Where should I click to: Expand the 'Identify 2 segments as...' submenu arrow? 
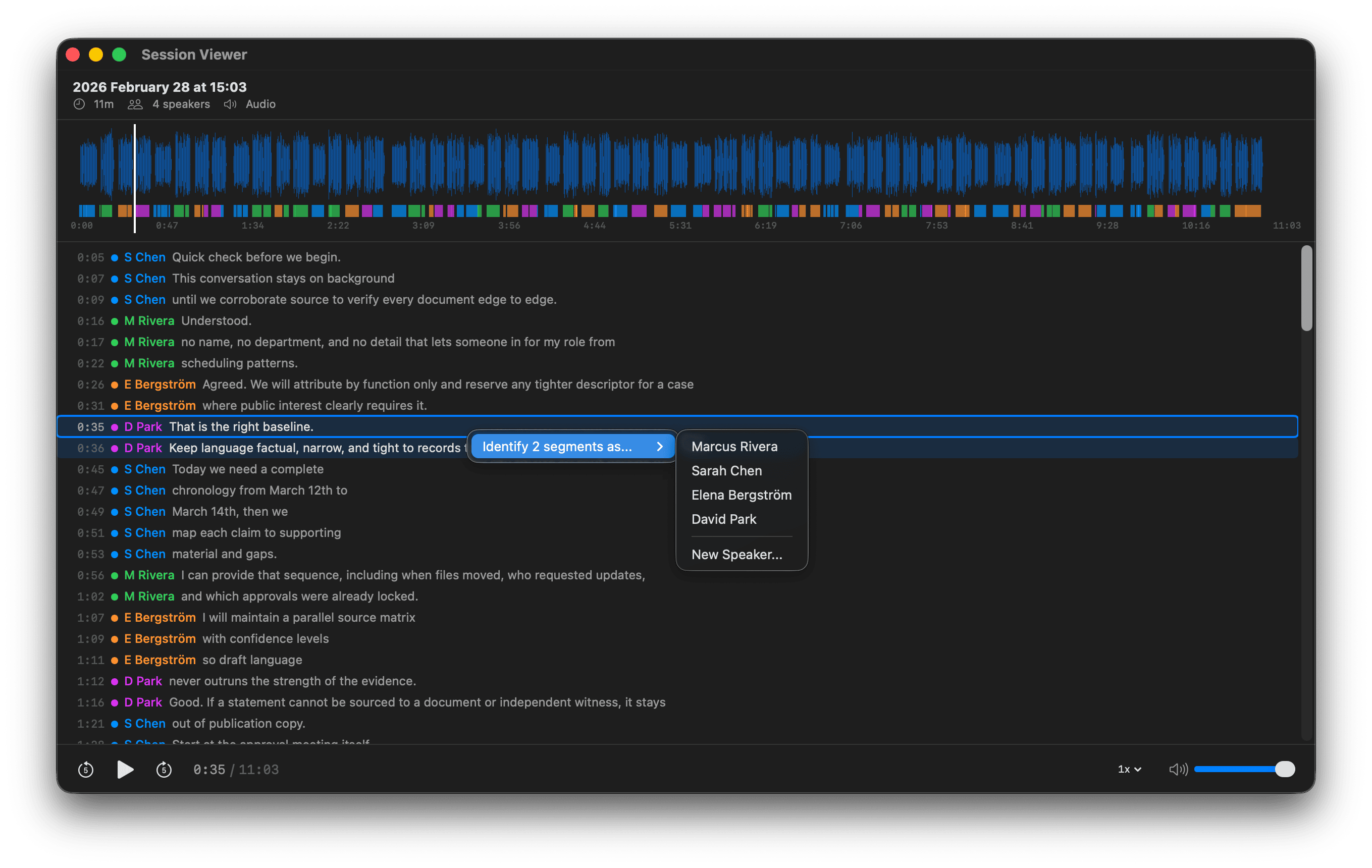click(660, 447)
